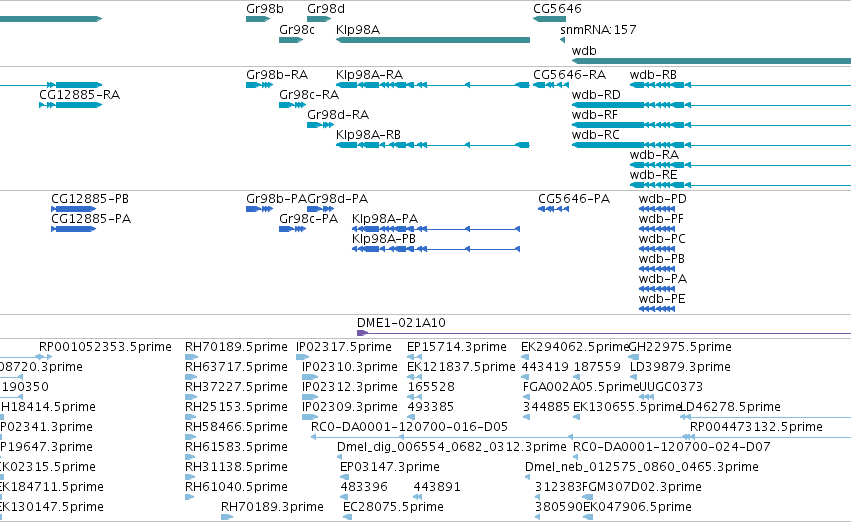Screen dimensions: 851x522
Task: Click the wdb-PE protein label
Action: [x=662, y=299]
